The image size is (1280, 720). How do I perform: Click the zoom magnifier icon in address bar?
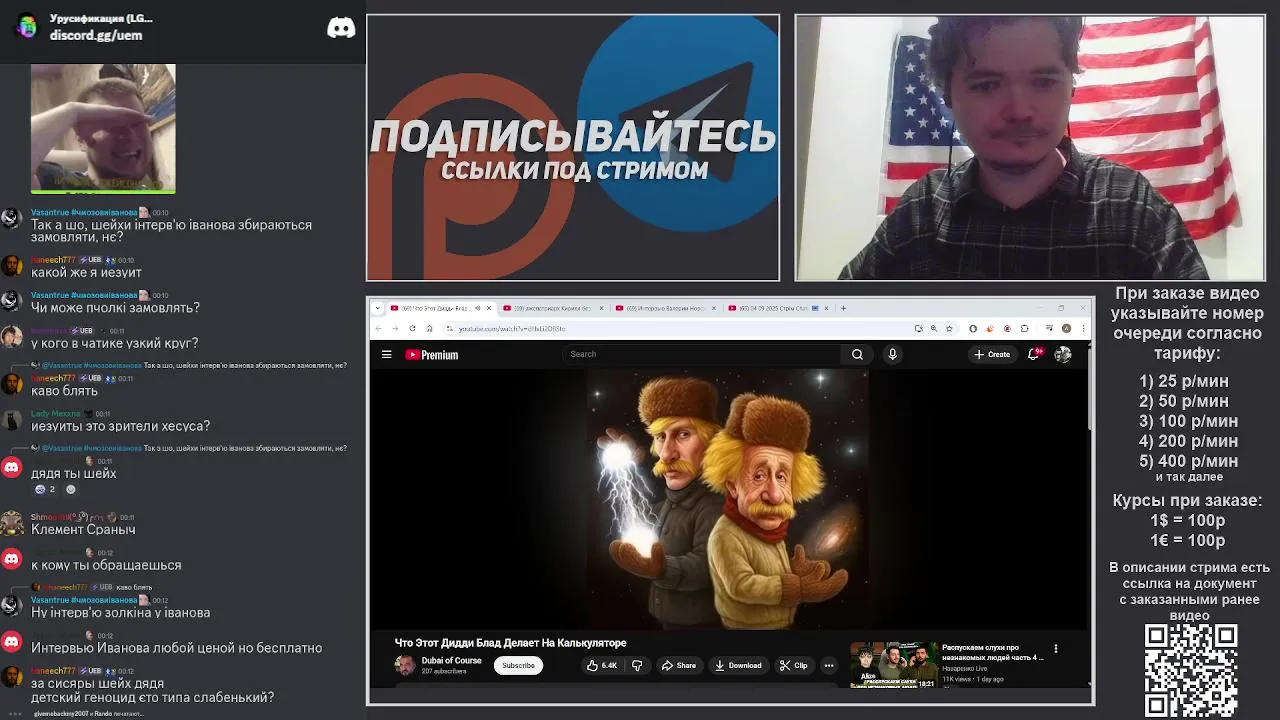point(934,328)
